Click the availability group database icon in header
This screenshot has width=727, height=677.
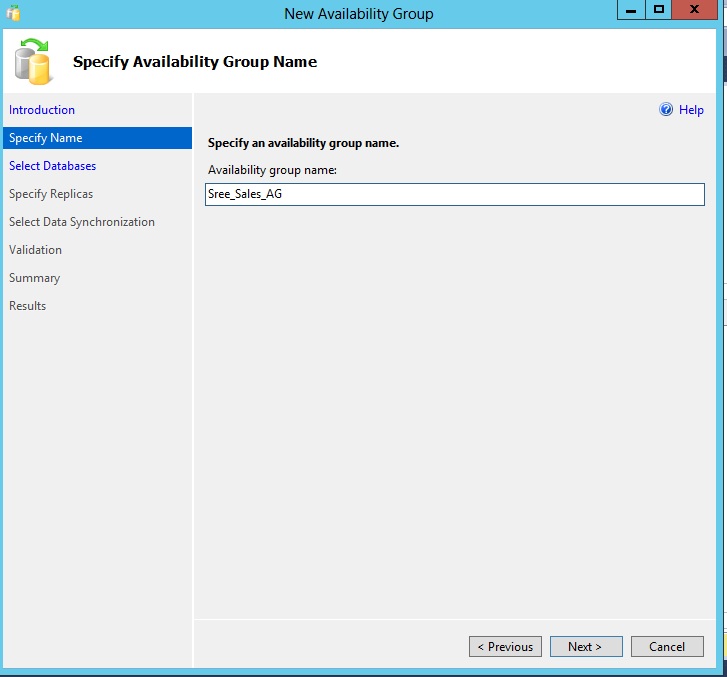point(33,62)
